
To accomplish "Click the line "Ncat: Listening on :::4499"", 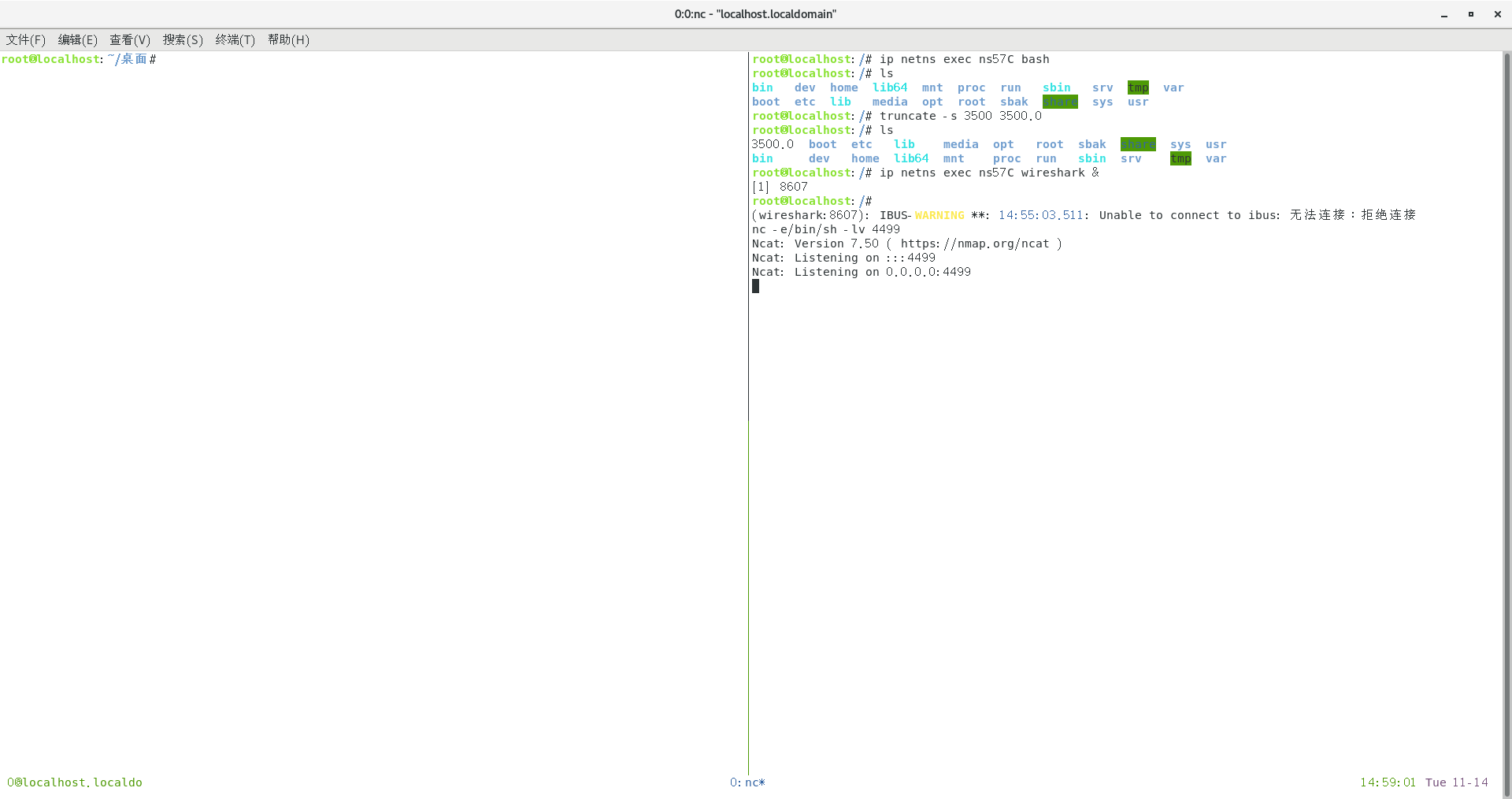I will click(843, 258).
